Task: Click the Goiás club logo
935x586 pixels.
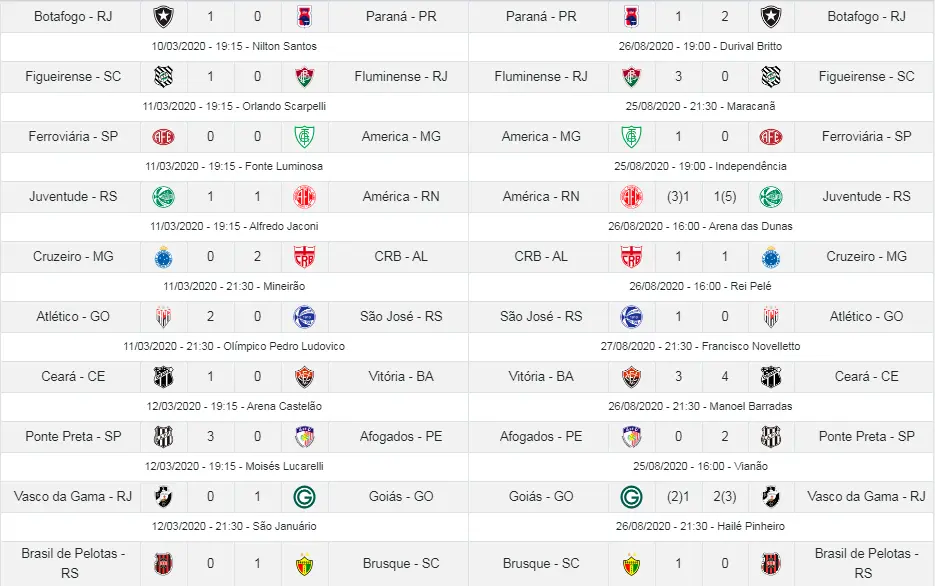Action: 305,497
